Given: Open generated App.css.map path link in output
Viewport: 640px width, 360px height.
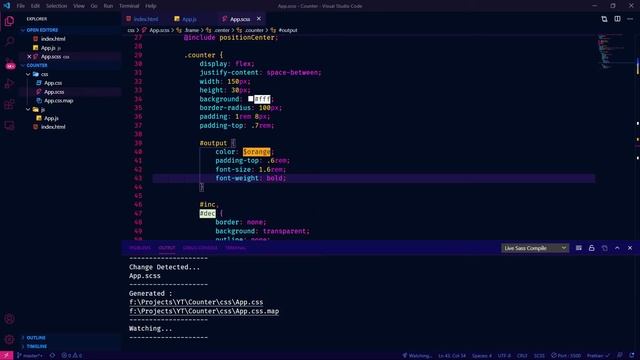Looking at the screenshot, I should click(204, 311).
